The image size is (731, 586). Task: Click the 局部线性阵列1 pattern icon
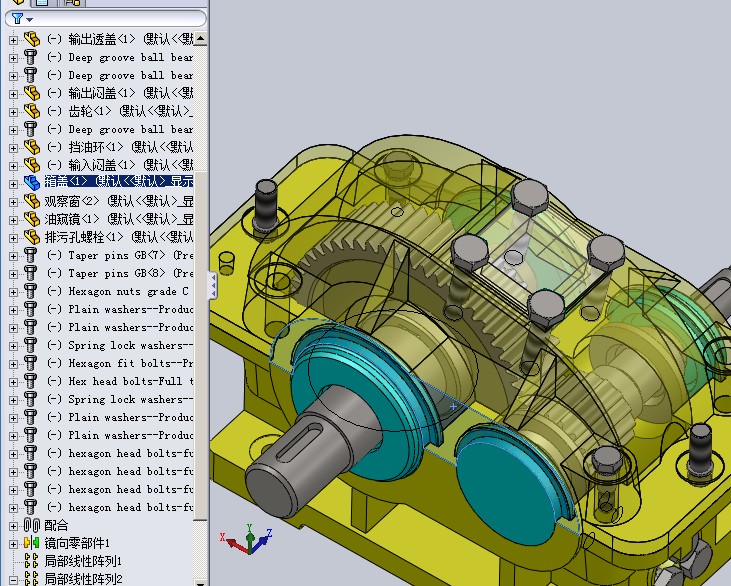(x=32, y=561)
